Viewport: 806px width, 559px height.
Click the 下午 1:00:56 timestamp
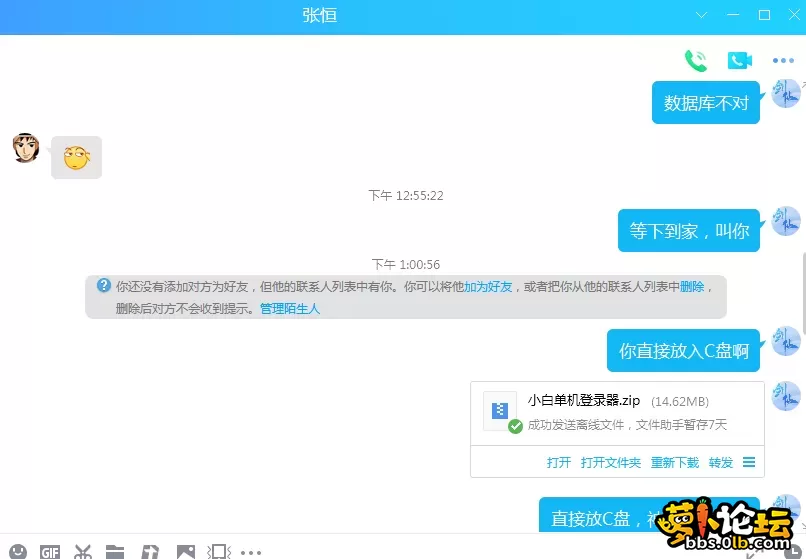coord(406,264)
